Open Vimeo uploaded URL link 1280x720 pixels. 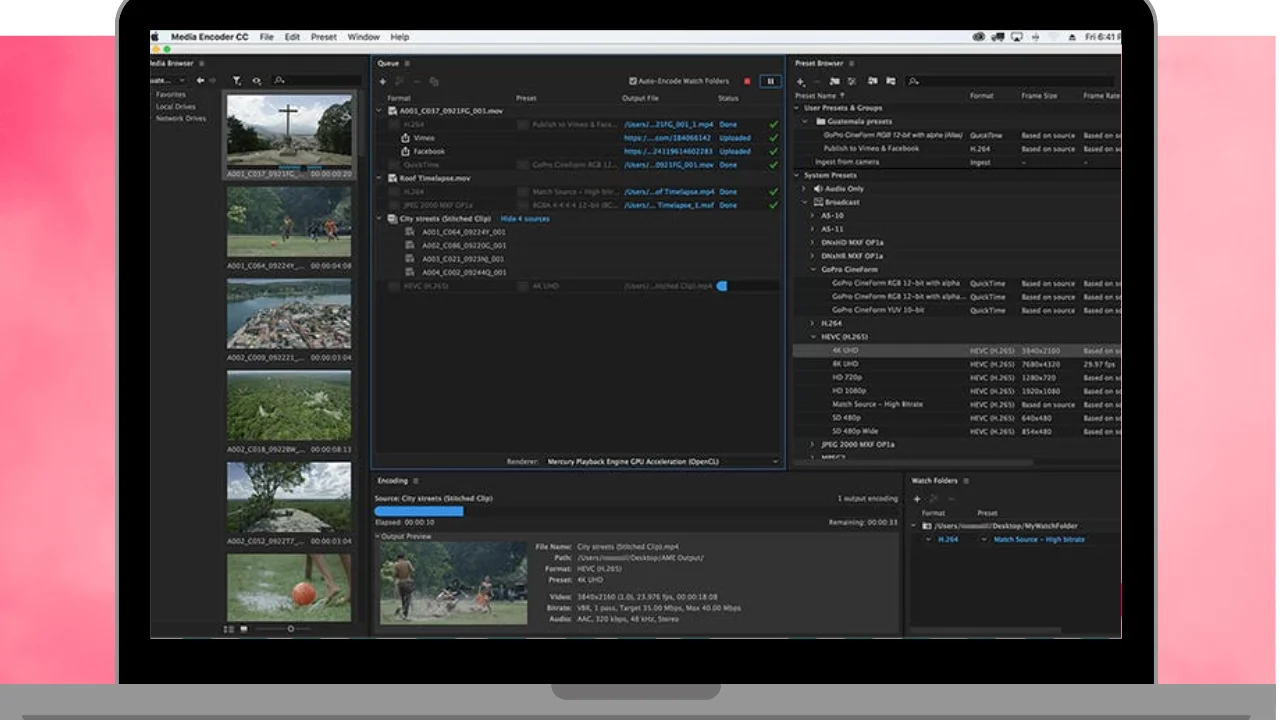pyautogui.click(x=668, y=138)
